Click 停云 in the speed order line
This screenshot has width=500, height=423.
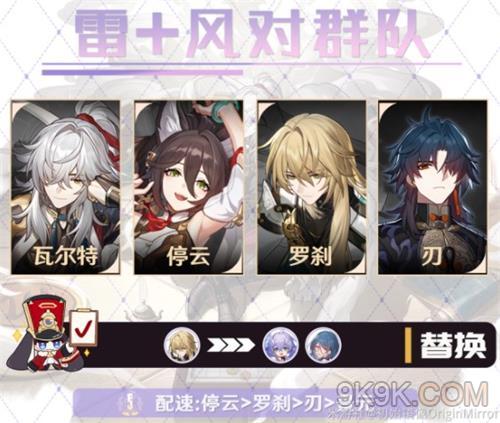220,404
